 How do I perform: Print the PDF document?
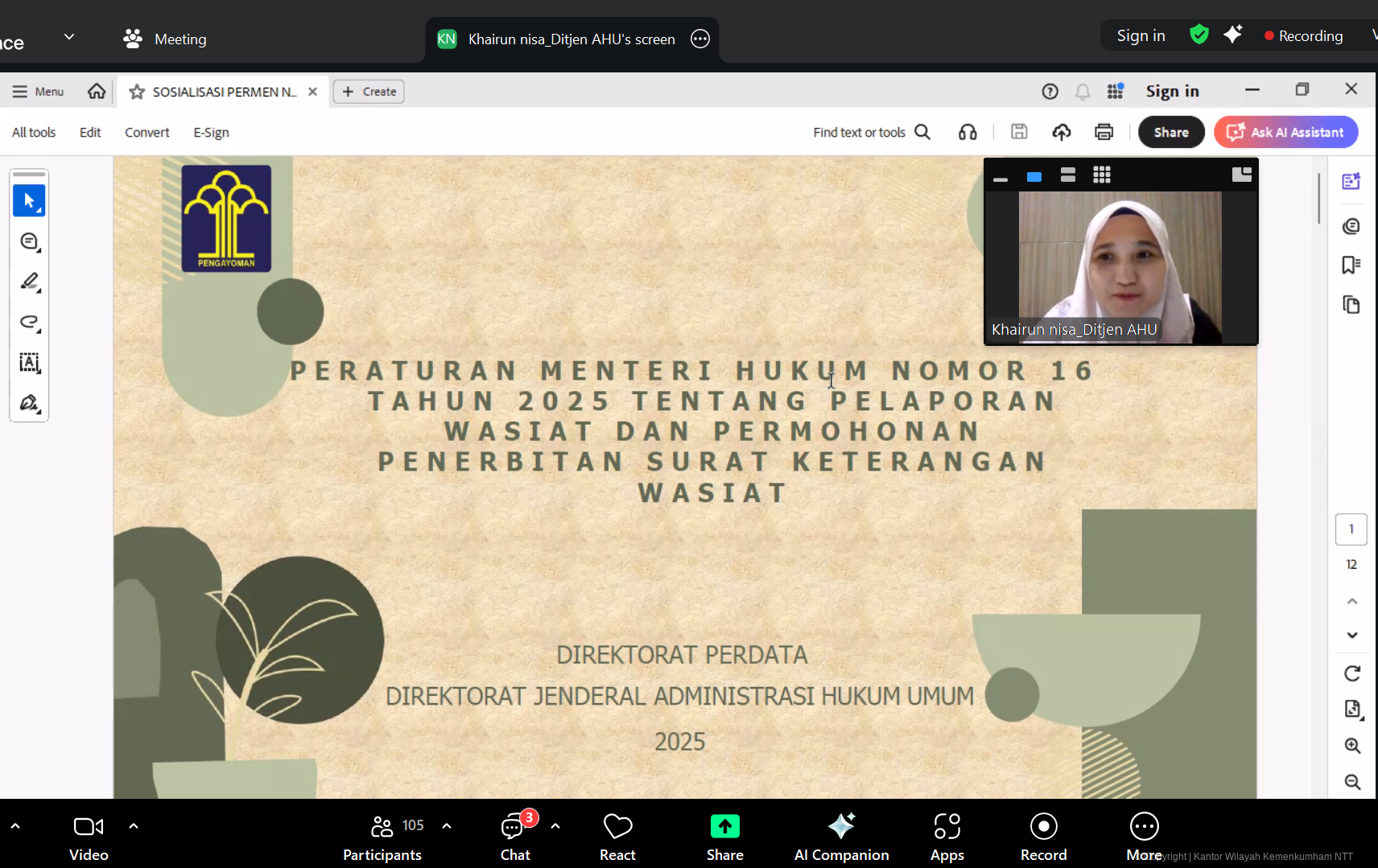(1103, 131)
